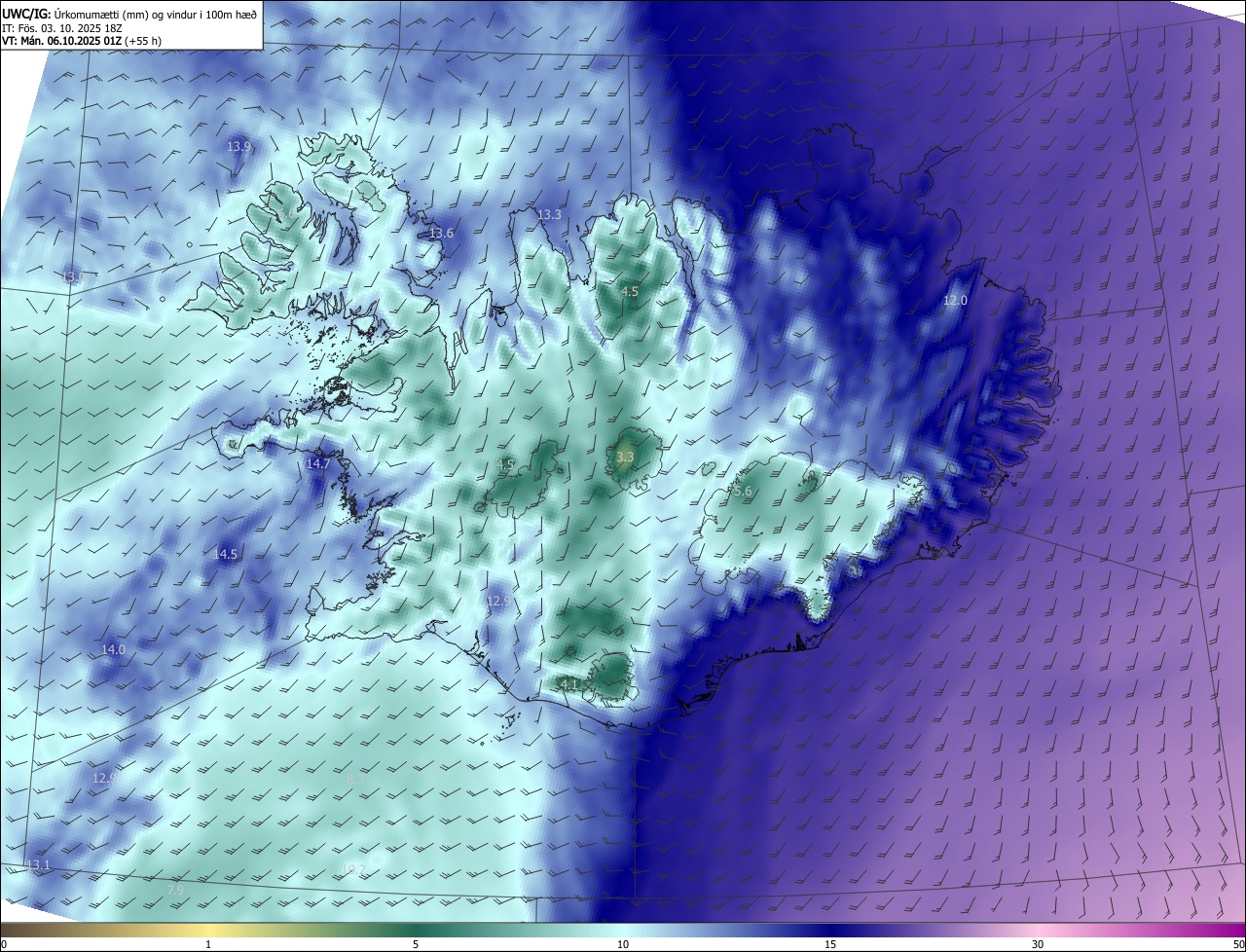The width and height of the screenshot is (1246, 952).
Task: Click the 1 tick on the colour scale
Action: tap(209, 944)
